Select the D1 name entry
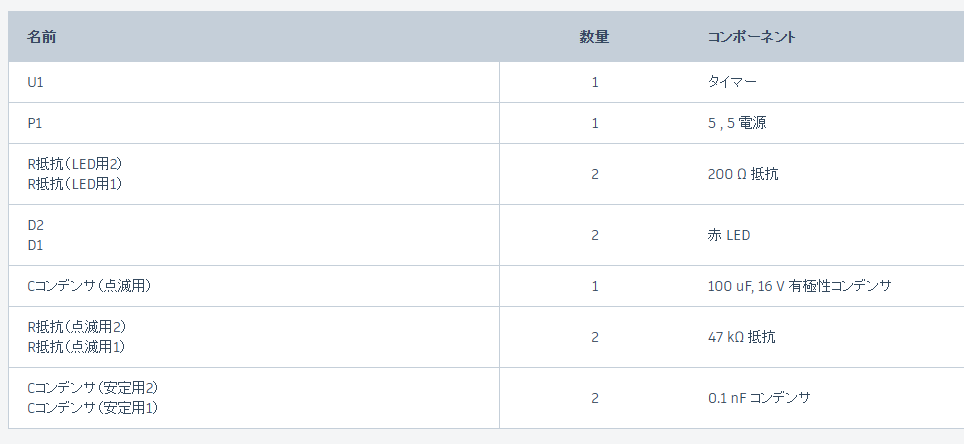 pyautogui.click(x=36, y=245)
